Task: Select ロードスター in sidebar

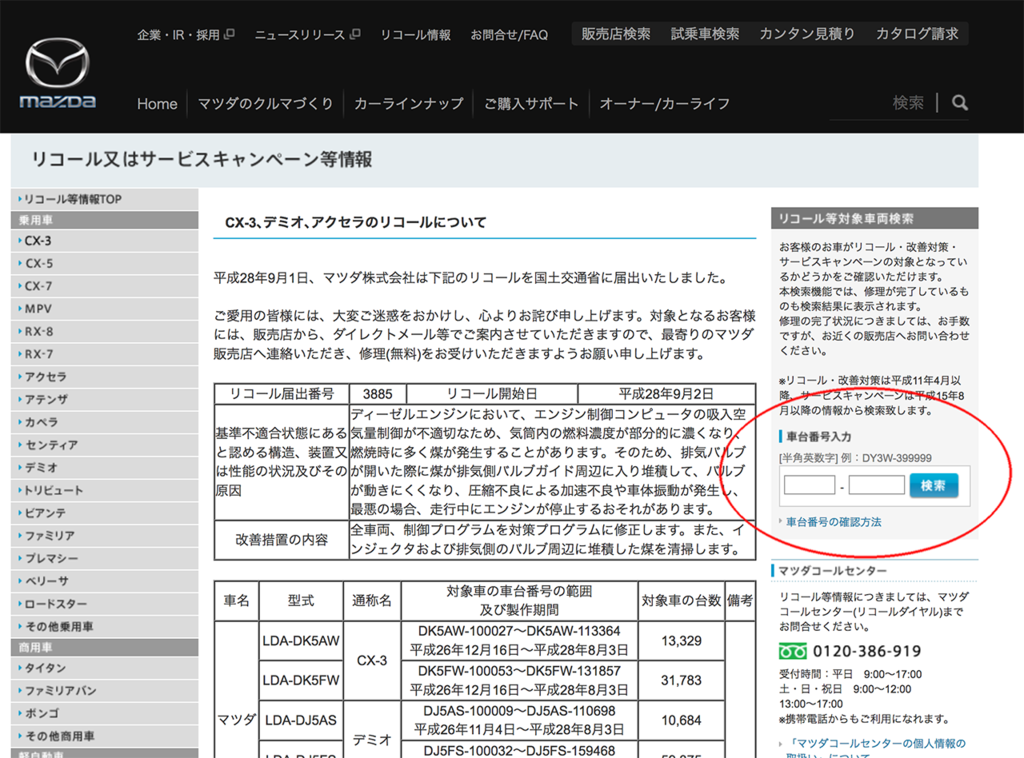Action: [x=104, y=604]
